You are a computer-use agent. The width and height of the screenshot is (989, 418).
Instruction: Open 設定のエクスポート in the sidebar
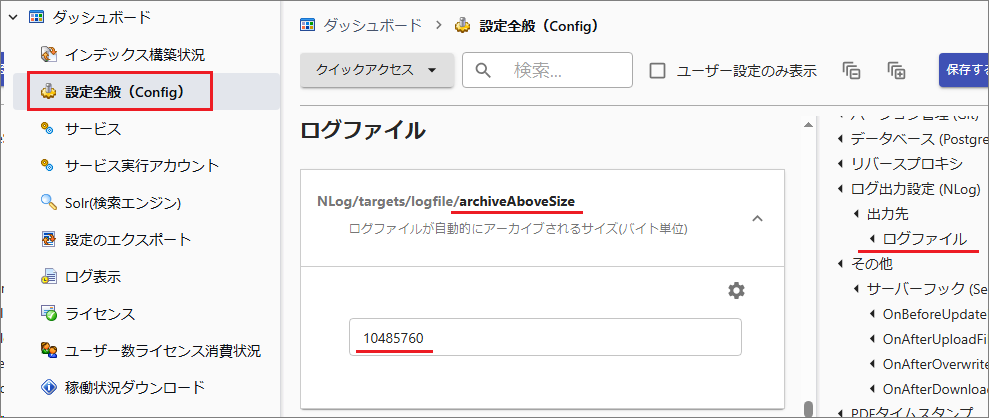pyautogui.click(x=128, y=240)
